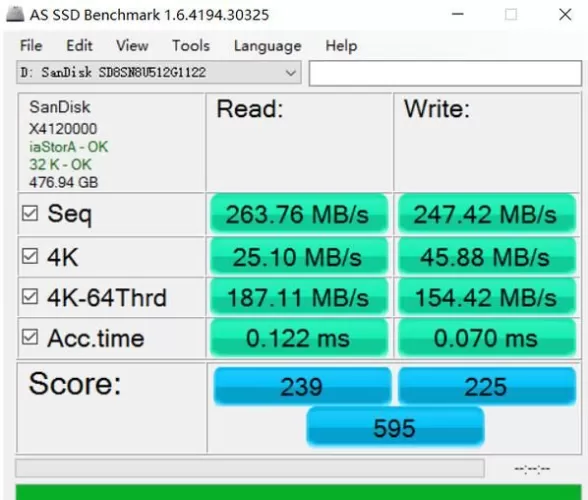Screen dimensions: 588x500
Task: Open the Help menu
Action: coord(341,46)
